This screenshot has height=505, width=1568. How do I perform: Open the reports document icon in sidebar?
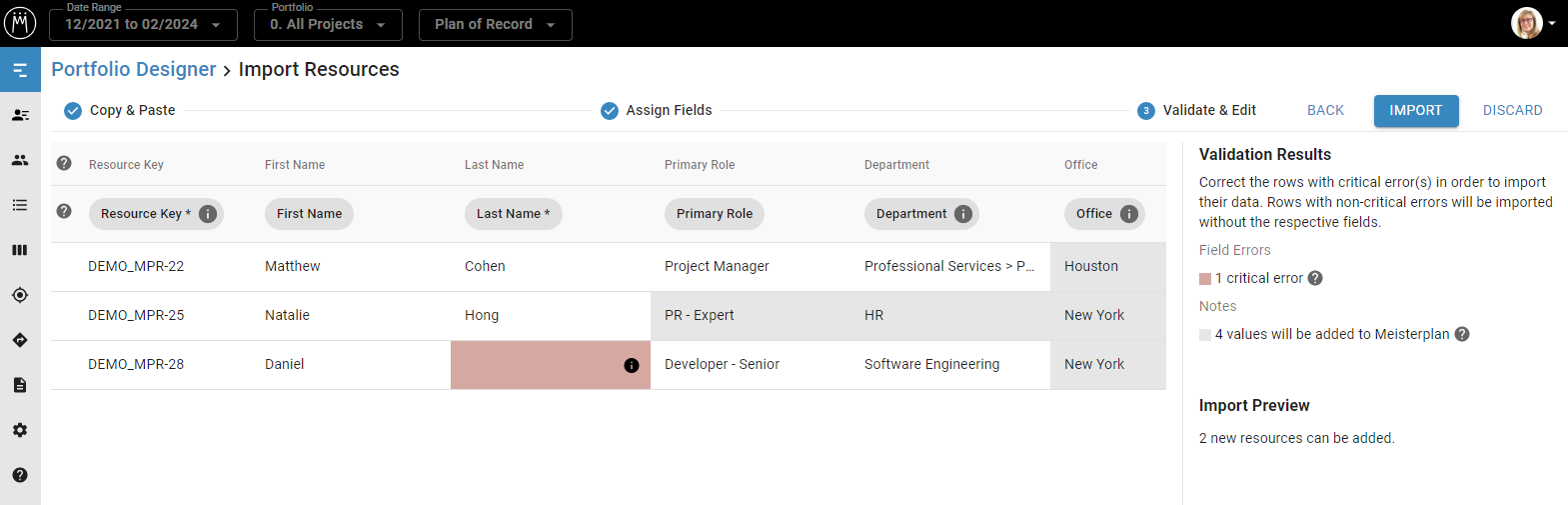20,385
